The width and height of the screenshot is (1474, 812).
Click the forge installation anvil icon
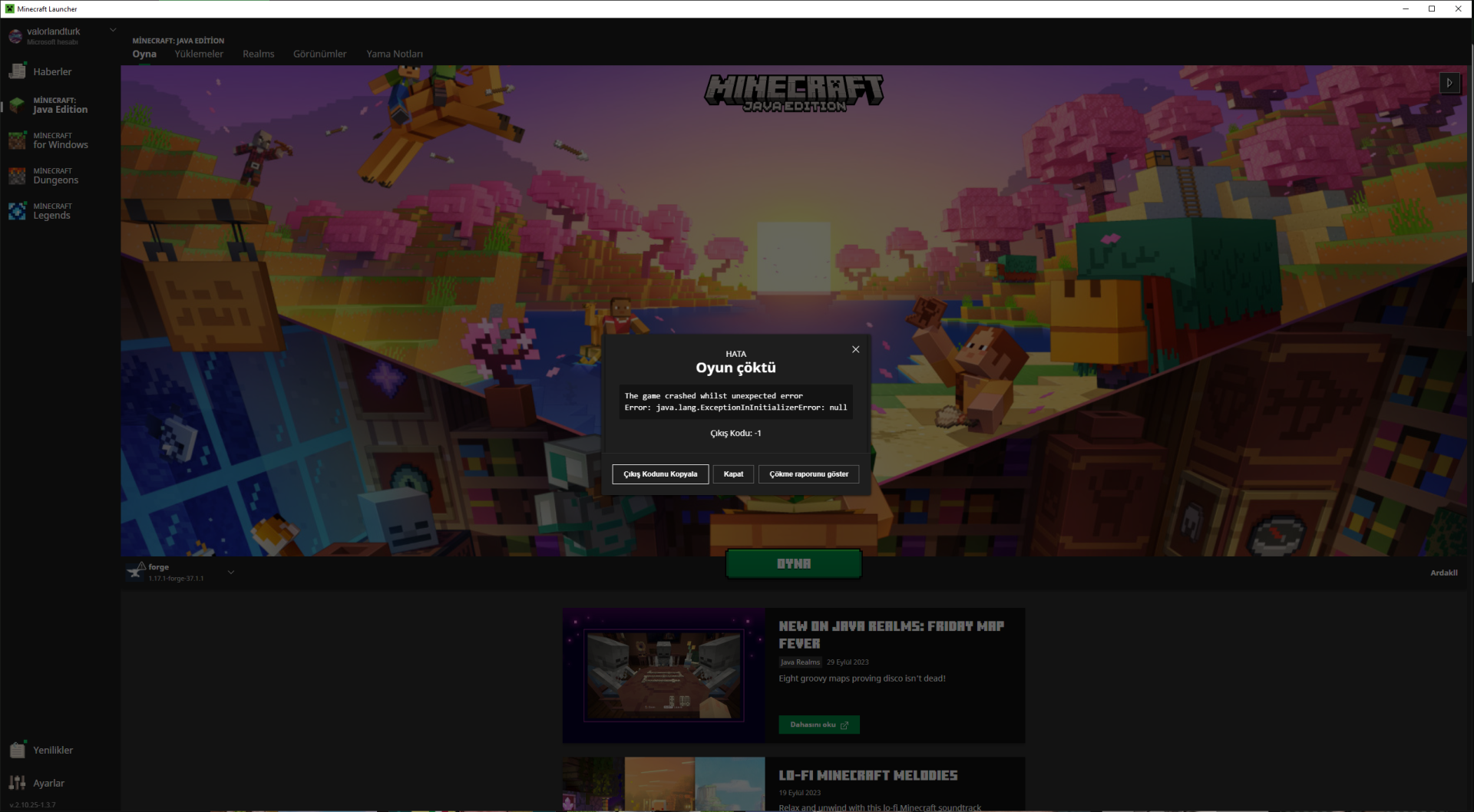[137, 572]
